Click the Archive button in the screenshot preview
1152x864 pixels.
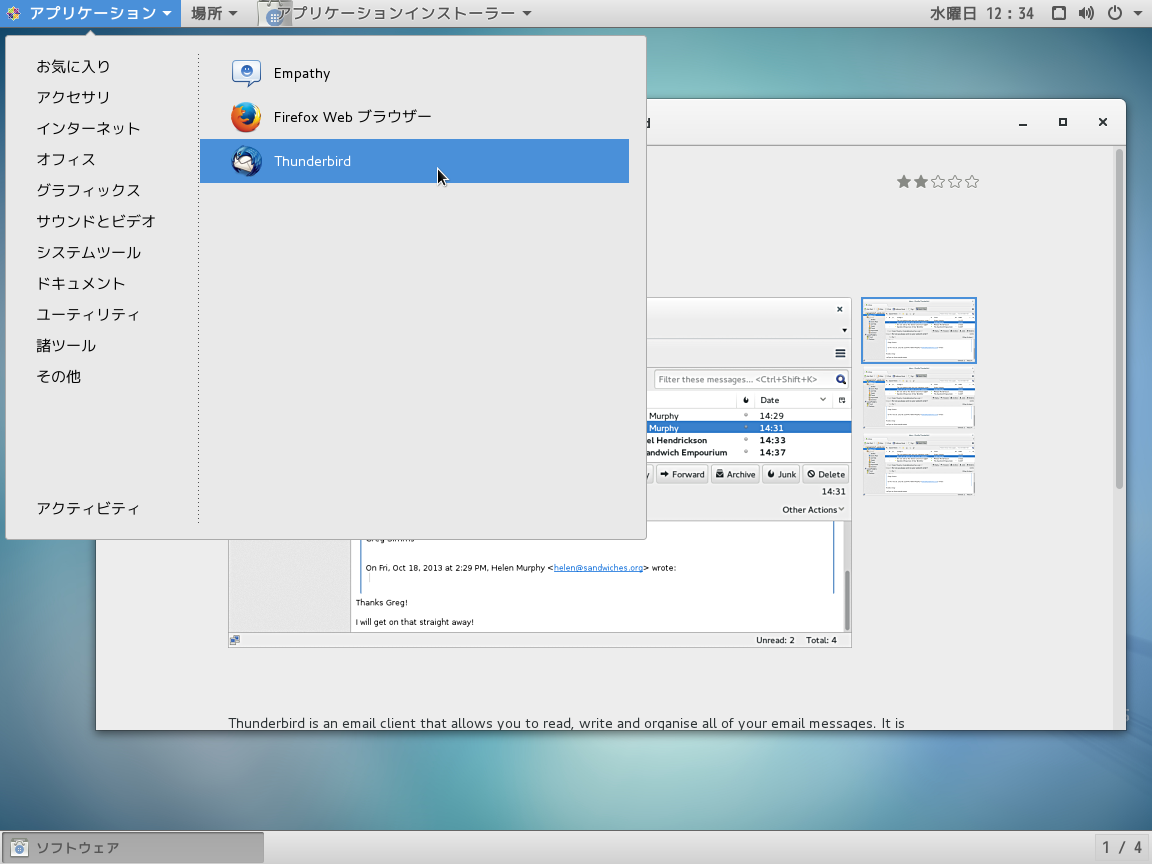coord(735,475)
